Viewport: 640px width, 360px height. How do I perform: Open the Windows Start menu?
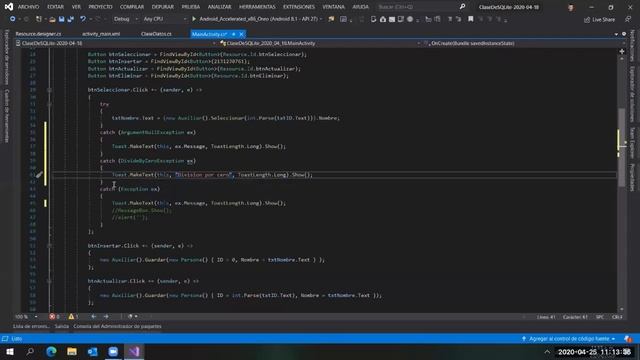coord(10,352)
